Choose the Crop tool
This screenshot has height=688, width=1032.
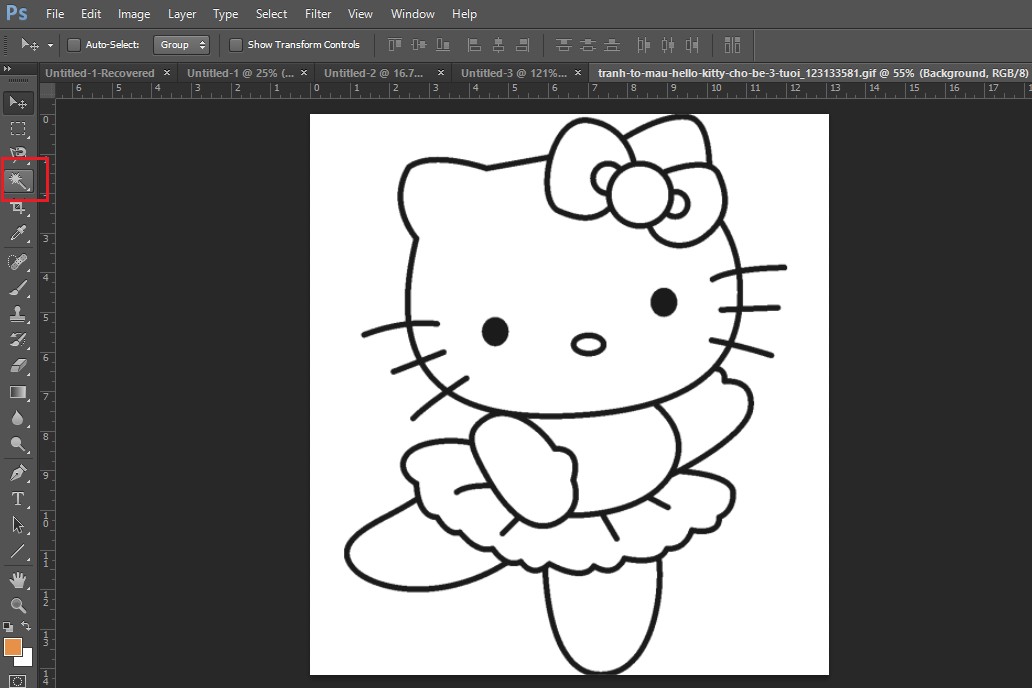18,207
